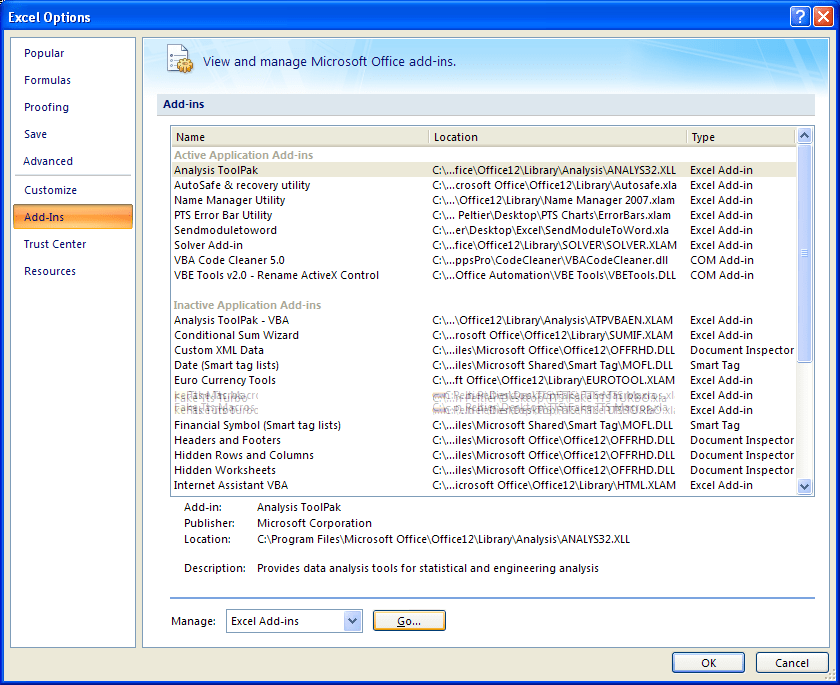Click the Help question mark button
The image size is (840, 685).
(x=798, y=16)
